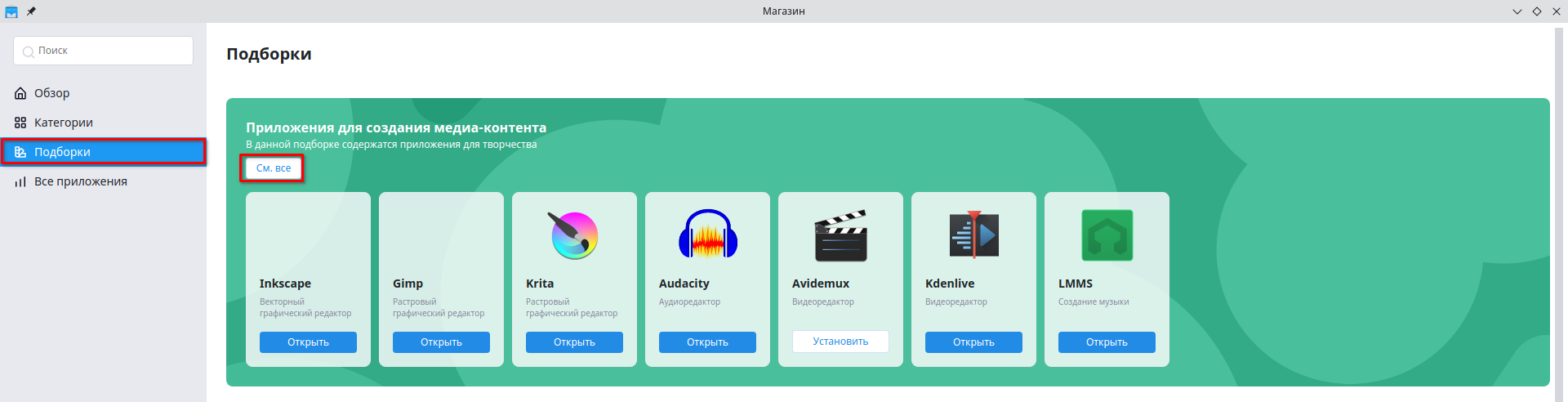Click the Avidemux clapperboard icon
Screen dimensions: 1568x402
coord(840,235)
